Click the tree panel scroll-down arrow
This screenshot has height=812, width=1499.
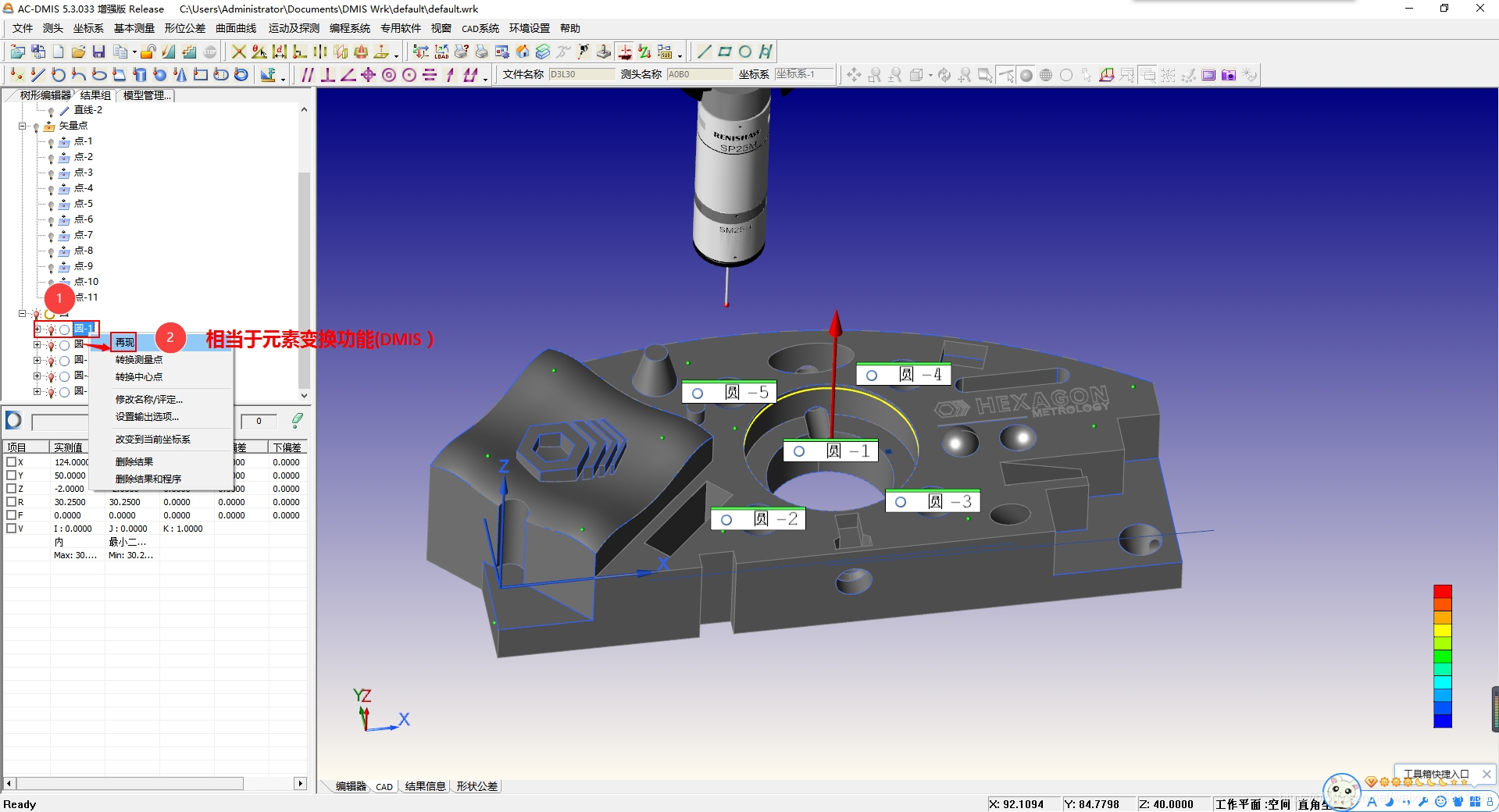pyautogui.click(x=304, y=396)
